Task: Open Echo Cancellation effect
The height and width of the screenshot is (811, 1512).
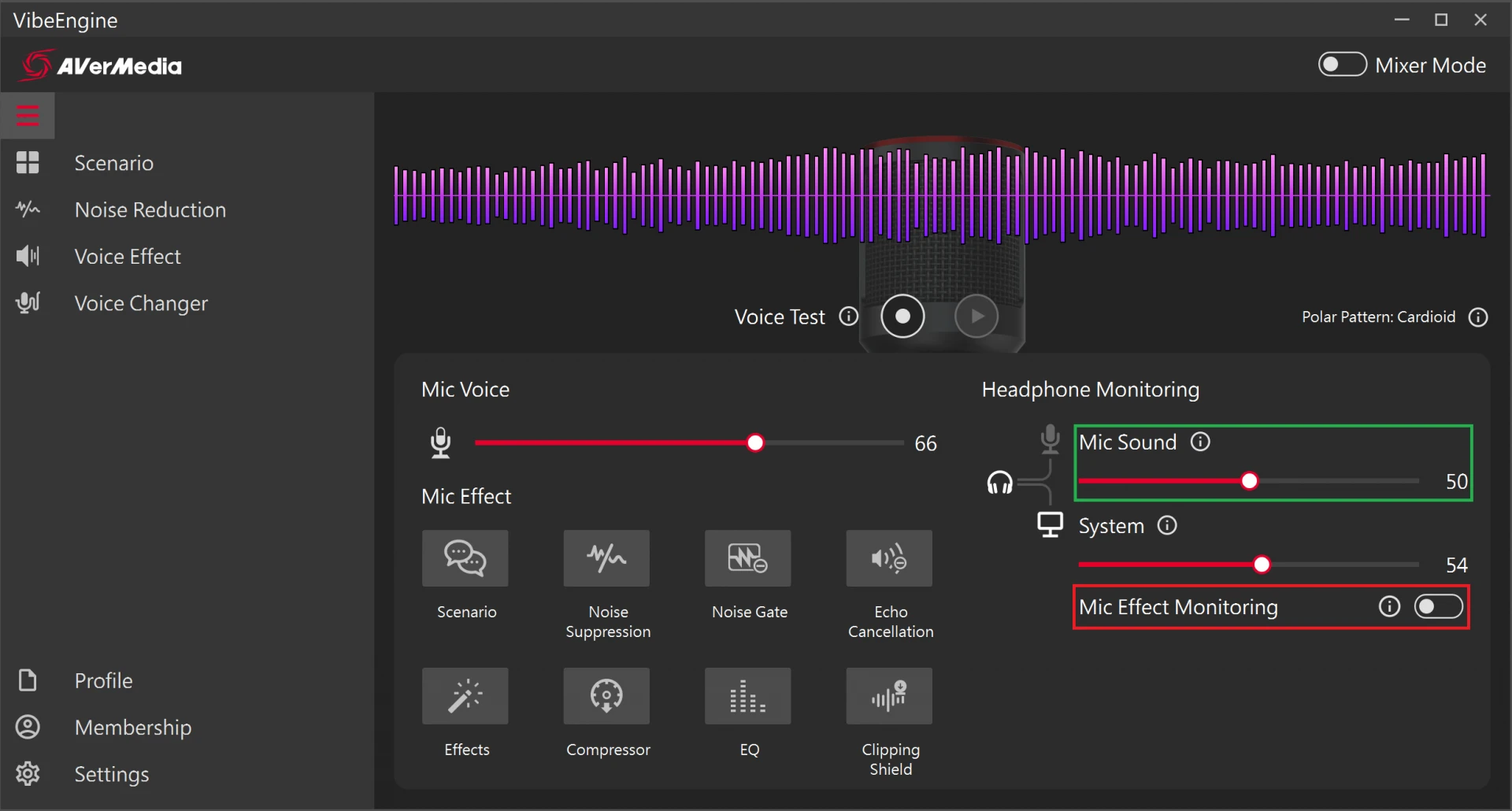Action: [889, 558]
